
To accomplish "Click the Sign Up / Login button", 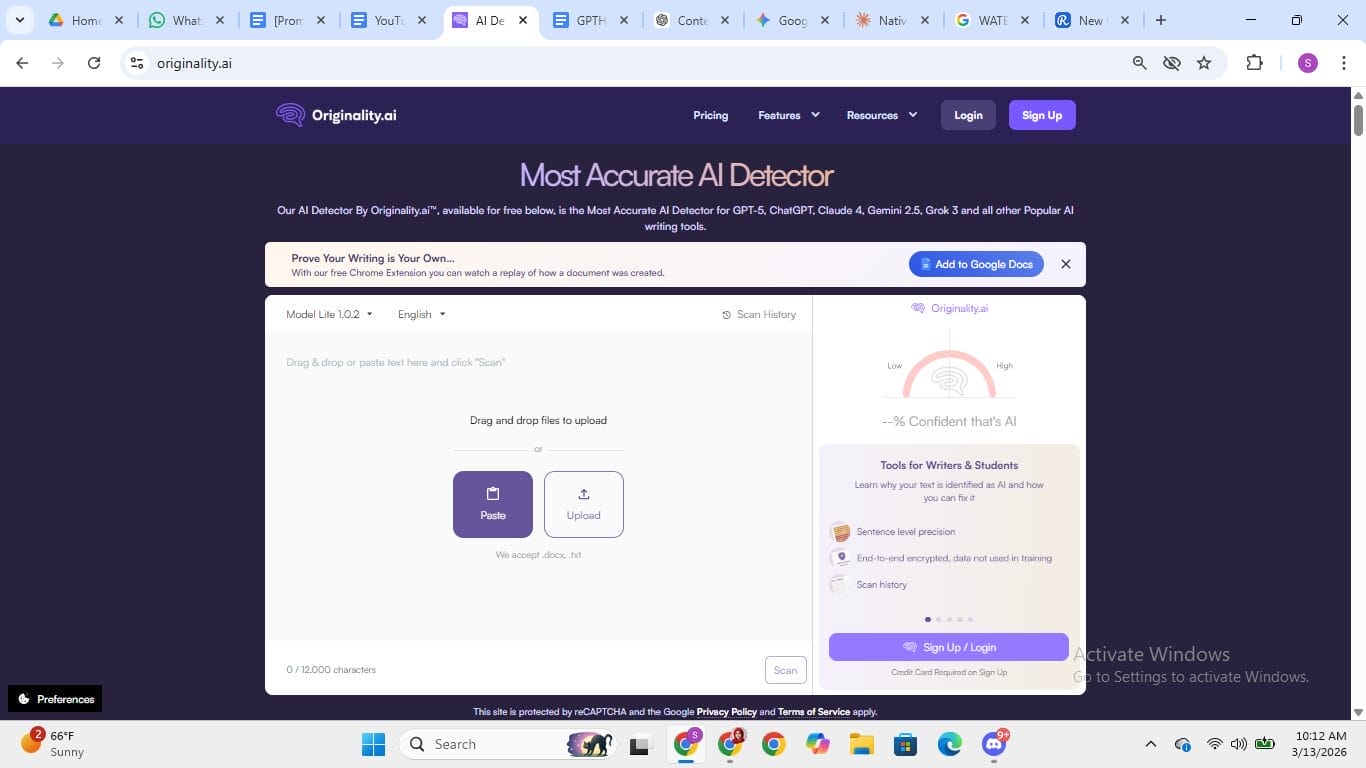I will [x=949, y=647].
